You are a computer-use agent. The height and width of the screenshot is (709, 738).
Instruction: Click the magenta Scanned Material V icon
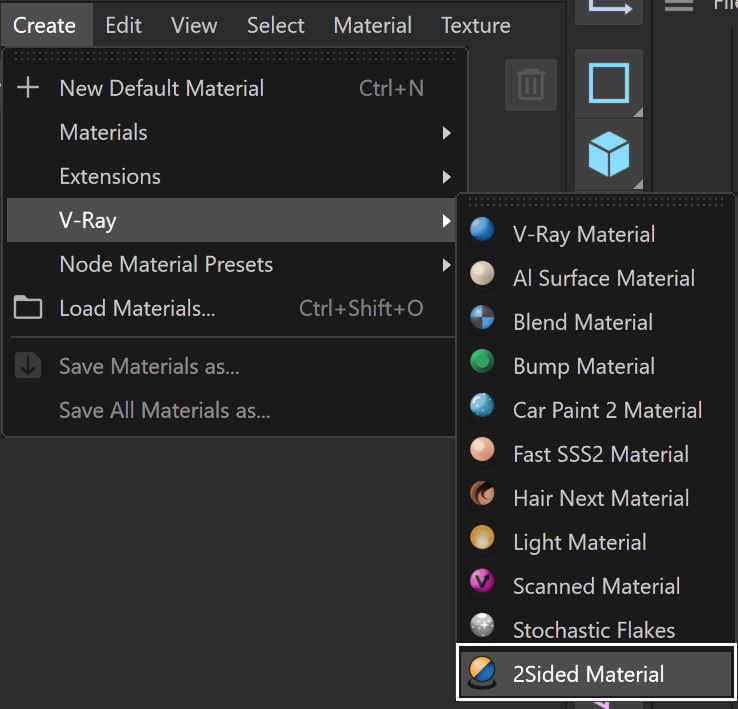(x=482, y=582)
